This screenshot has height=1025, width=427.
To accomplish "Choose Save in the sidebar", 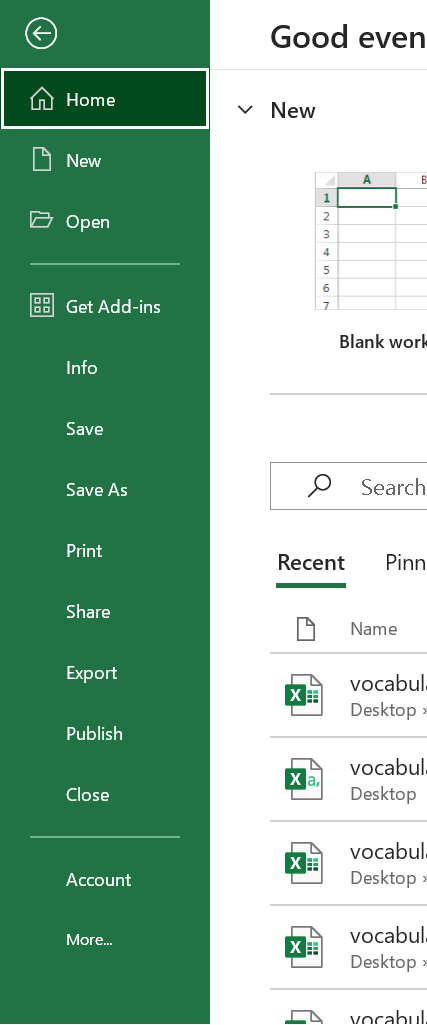I will click(x=105, y=428).
